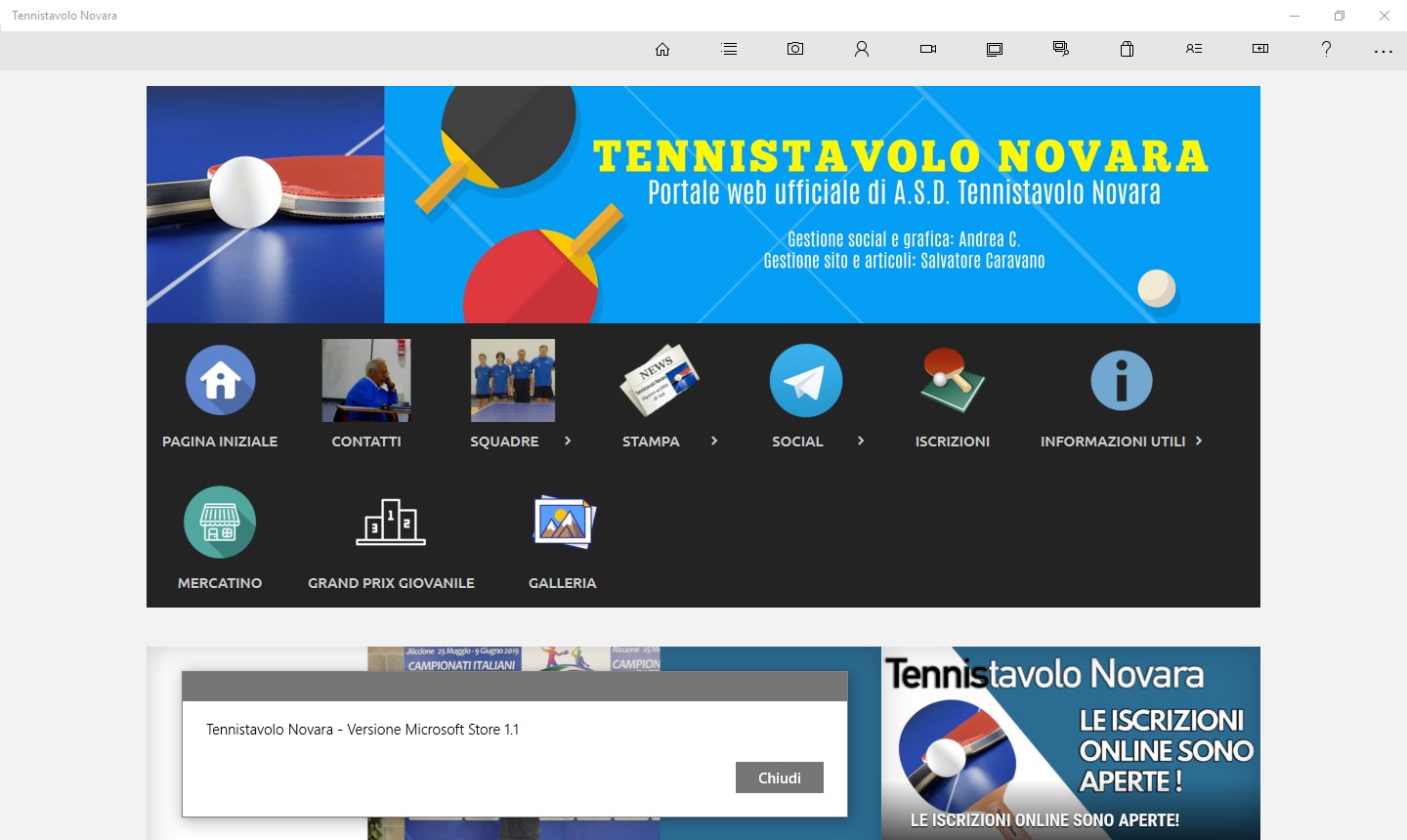1407x840 pixels.
Task: Open the question mark help icon
Action: (x=1326, y=49)
